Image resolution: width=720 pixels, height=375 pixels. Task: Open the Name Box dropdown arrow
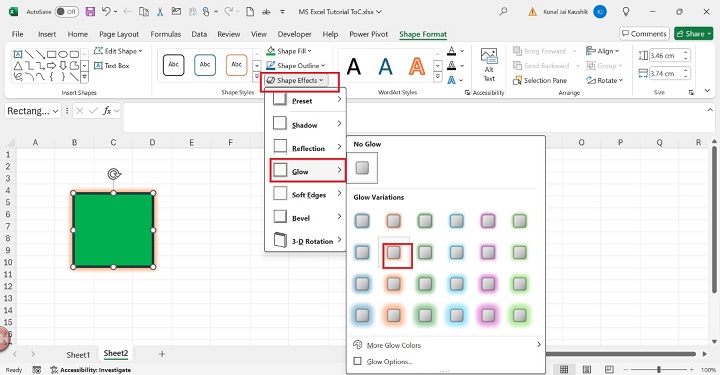tap(56, 111)
